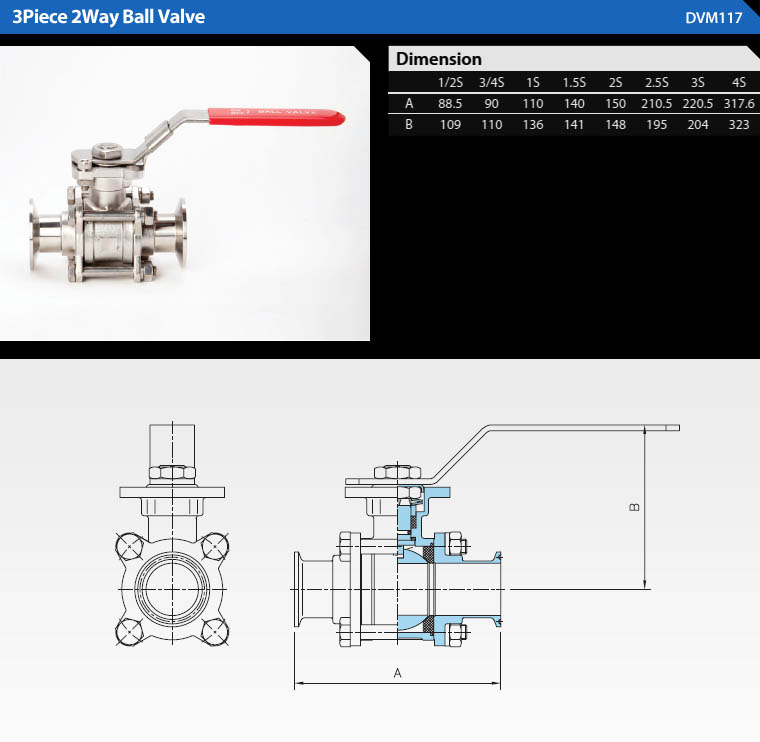Viewport: 760px width, 742px height.
Task: Click the value 317.6 in row A
Action: coord(739,104)
